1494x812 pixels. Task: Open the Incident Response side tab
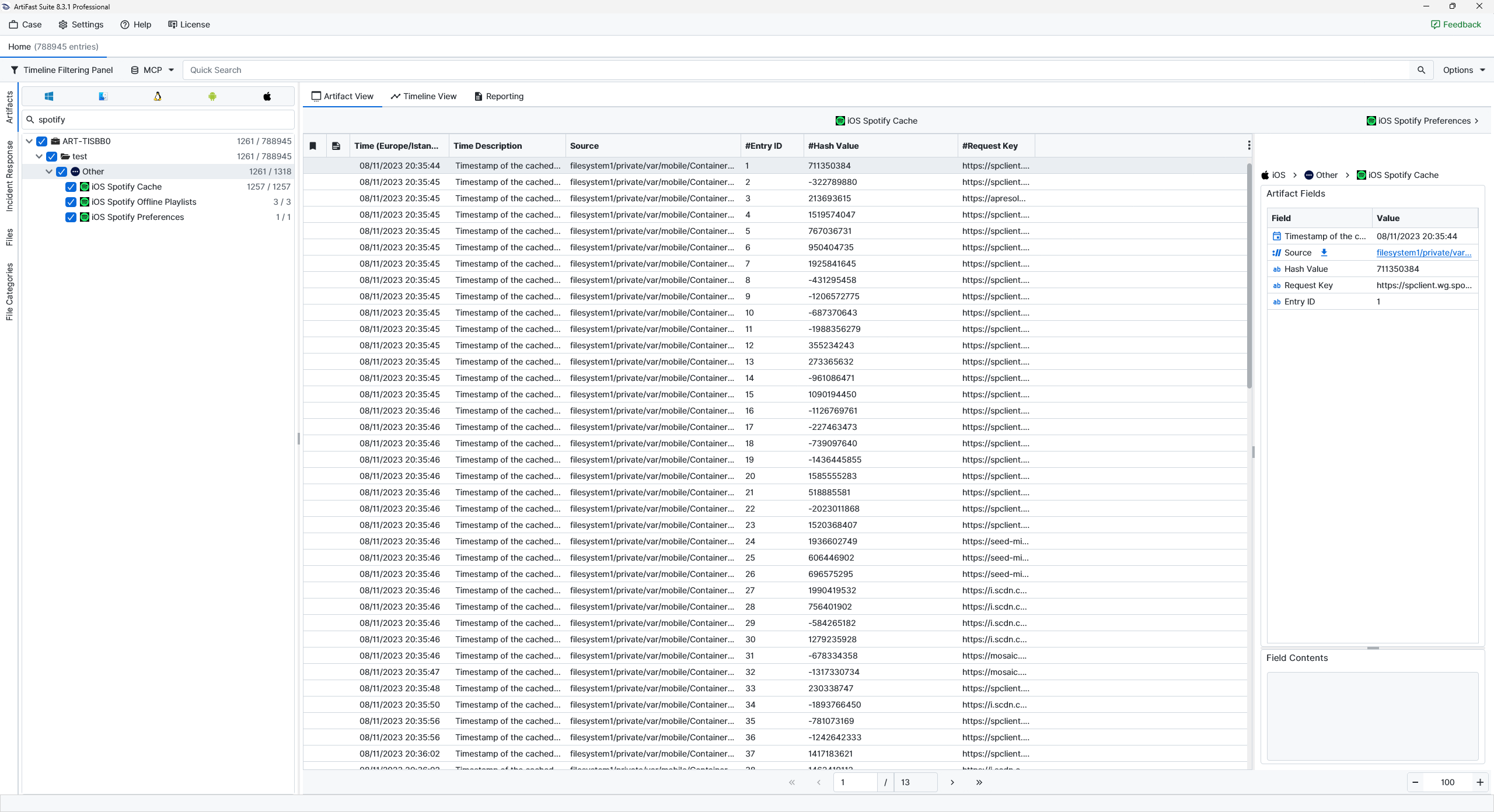[x=9, y=176]
